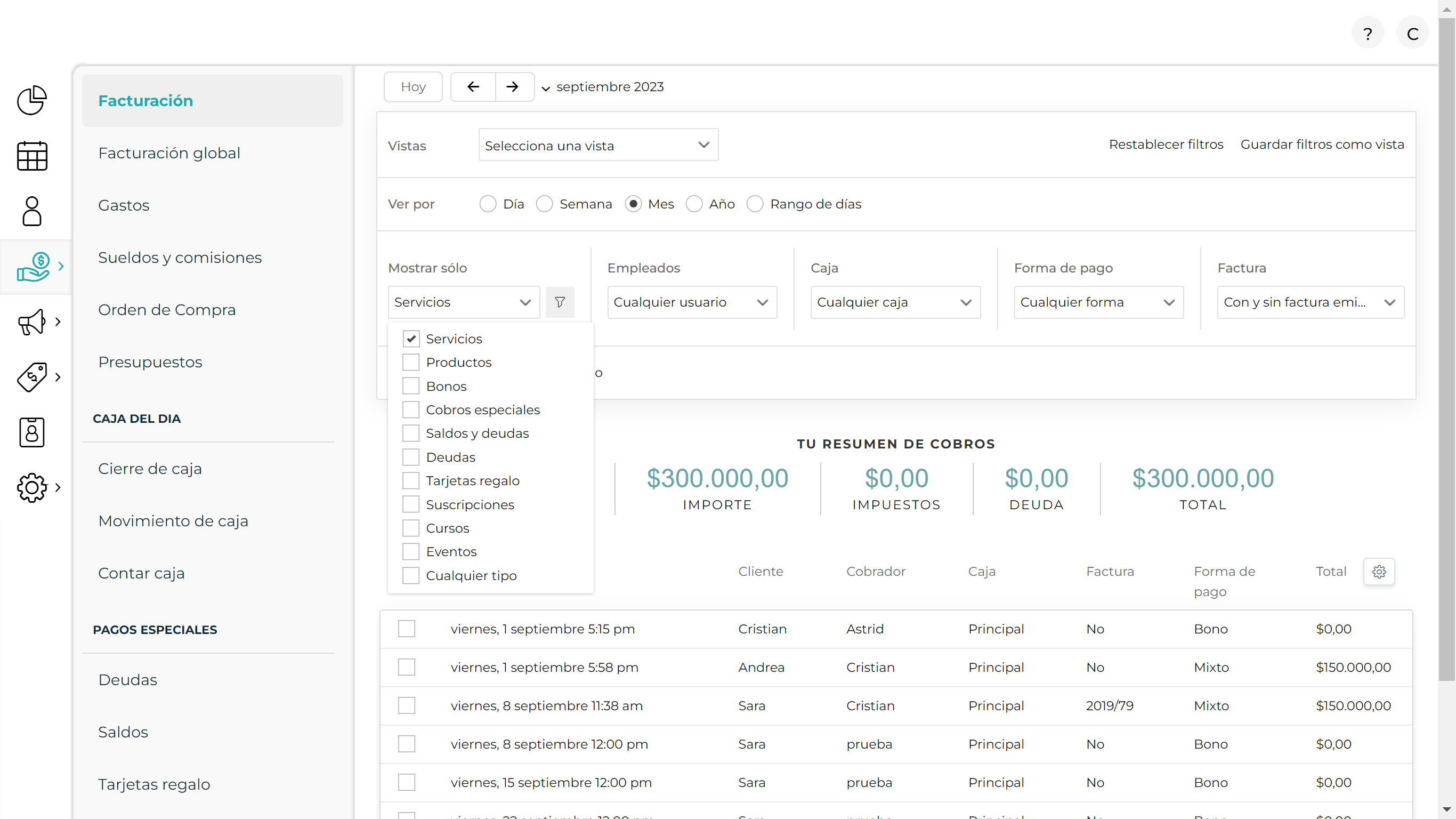
Task: Check the Saldos y deudas checkbox
Action: pos(411,433)
